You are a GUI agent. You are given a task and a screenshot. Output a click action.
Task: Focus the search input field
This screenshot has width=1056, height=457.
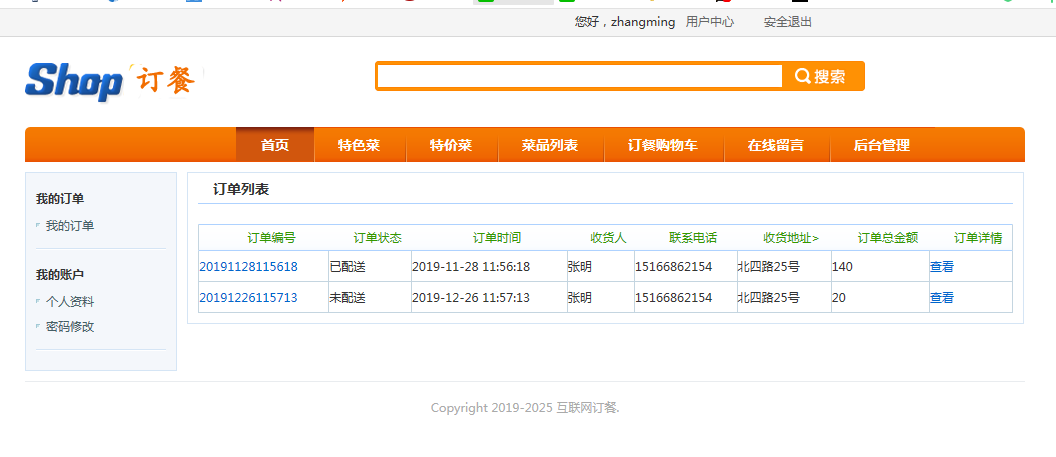[x=579, y=77]
